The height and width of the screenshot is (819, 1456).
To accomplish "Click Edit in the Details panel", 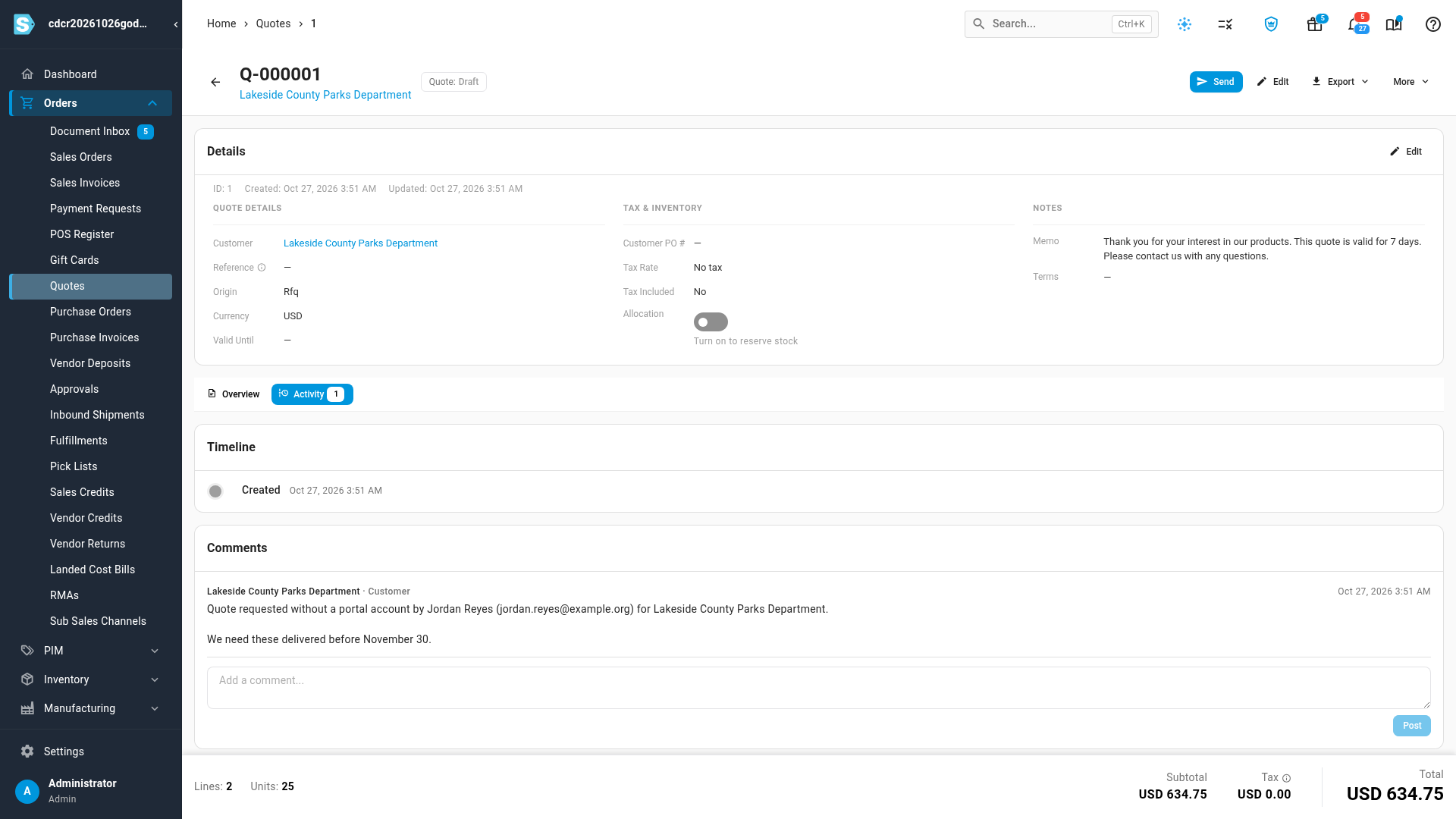I will (x=1406, y=152).
